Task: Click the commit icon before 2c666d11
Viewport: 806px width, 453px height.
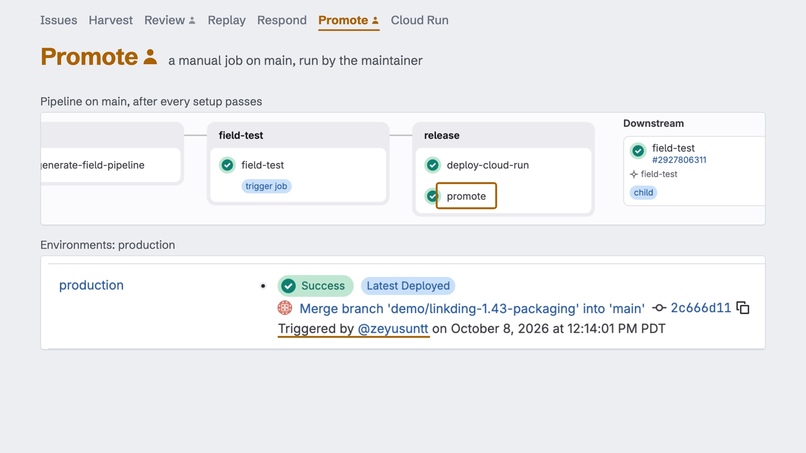Action: click(x=659, y=308)
